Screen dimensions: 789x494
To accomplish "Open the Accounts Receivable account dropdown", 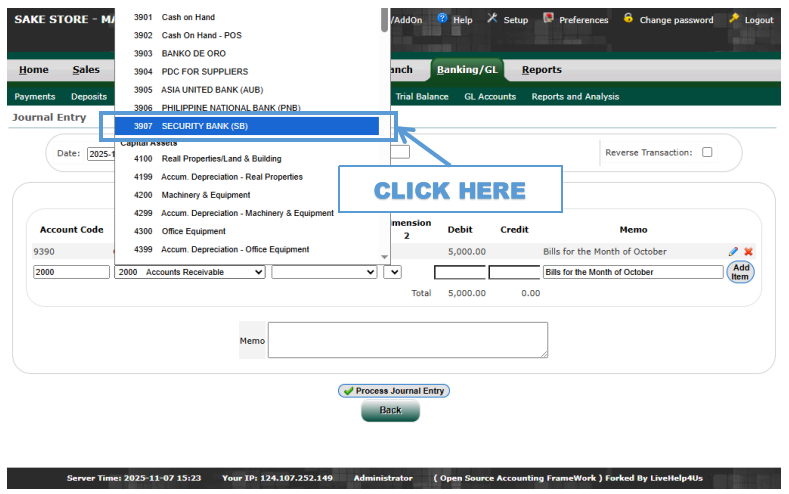I will point(190,272).
